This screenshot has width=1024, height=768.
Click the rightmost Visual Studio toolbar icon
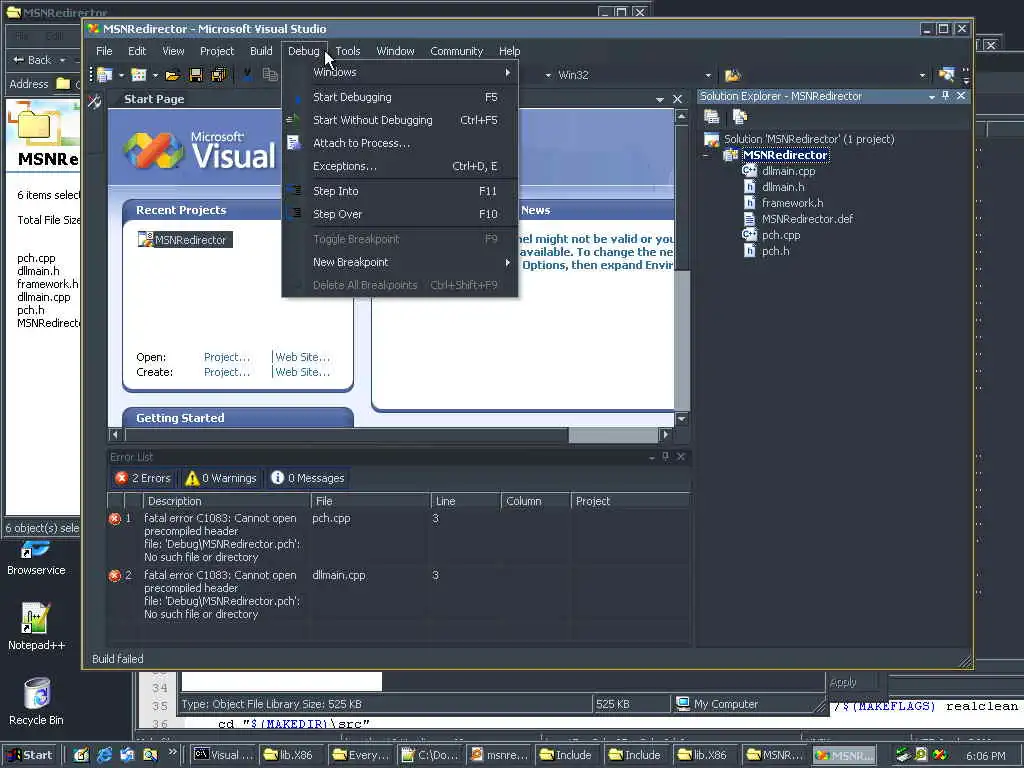[x=946, y=75]
